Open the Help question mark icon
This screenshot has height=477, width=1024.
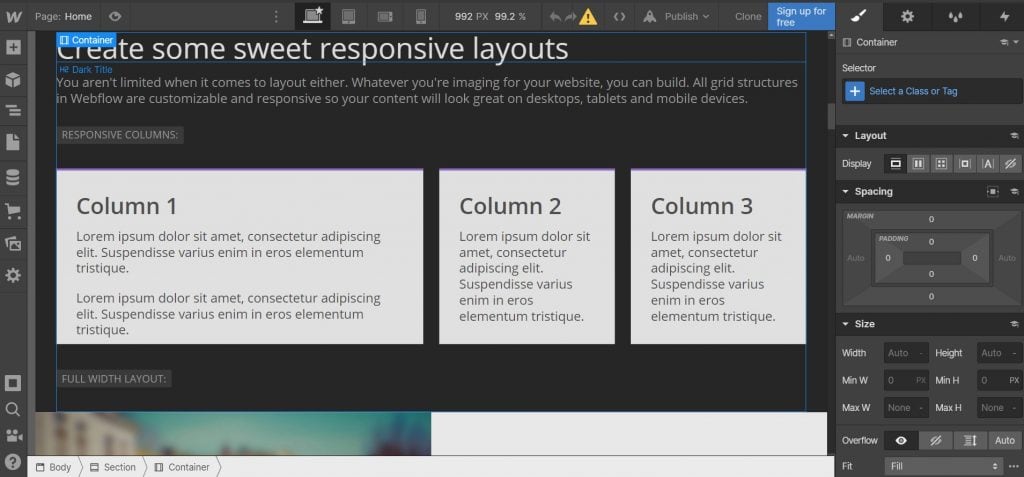click(13, 462)
